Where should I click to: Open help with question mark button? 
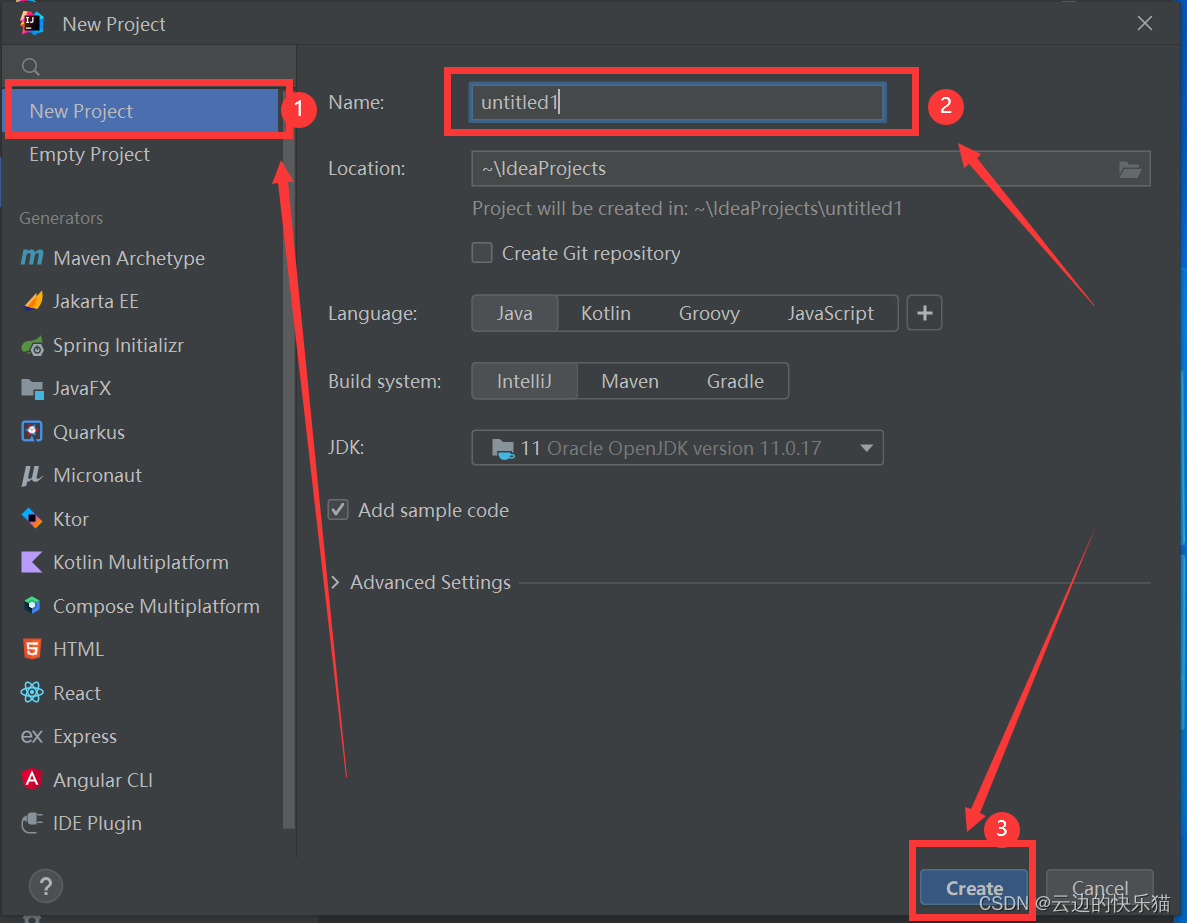point(45,886)
